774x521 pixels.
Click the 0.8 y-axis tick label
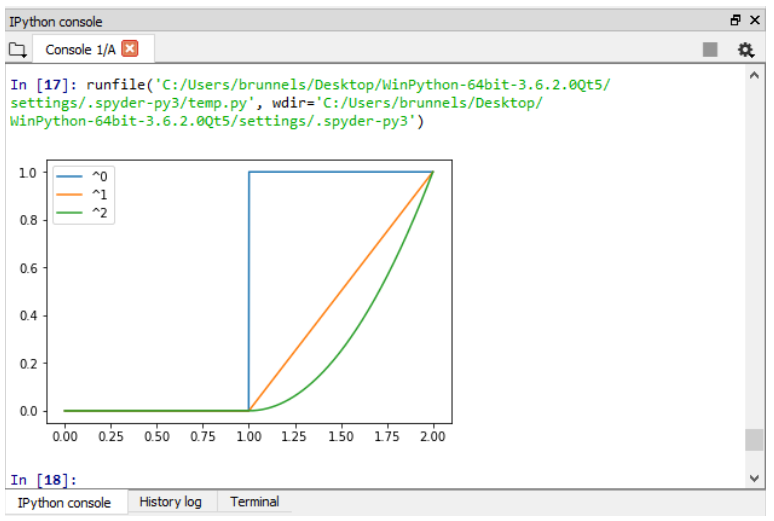point(28,220)
